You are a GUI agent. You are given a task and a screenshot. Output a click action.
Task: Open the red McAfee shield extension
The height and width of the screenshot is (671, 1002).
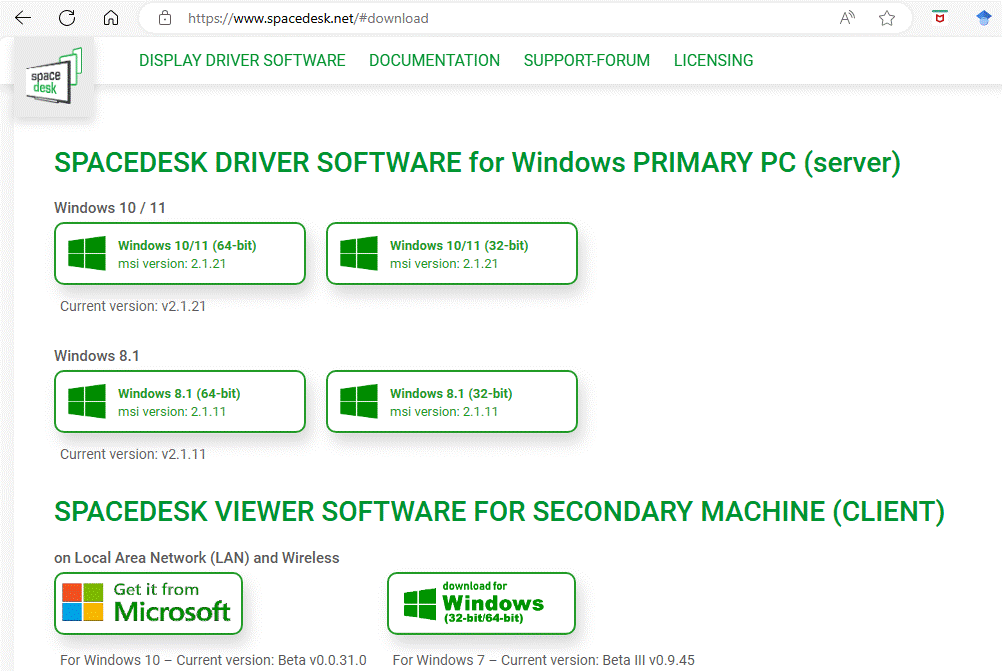[x=940, y=18]
